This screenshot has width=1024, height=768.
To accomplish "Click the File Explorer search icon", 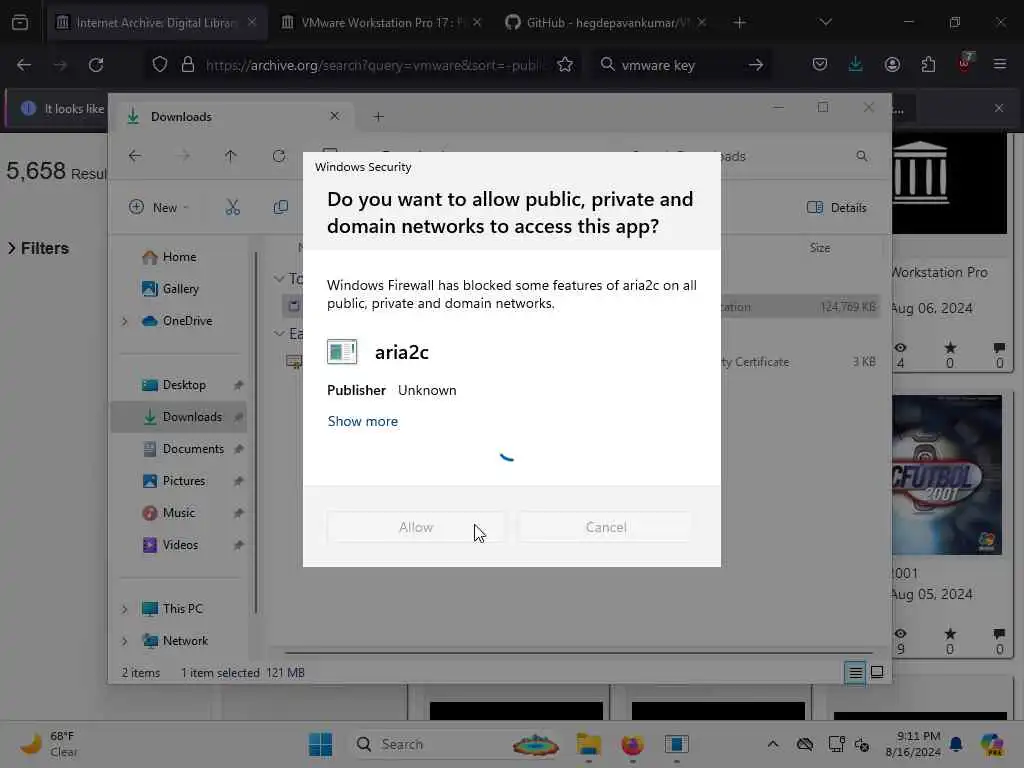I will (862, 156).
